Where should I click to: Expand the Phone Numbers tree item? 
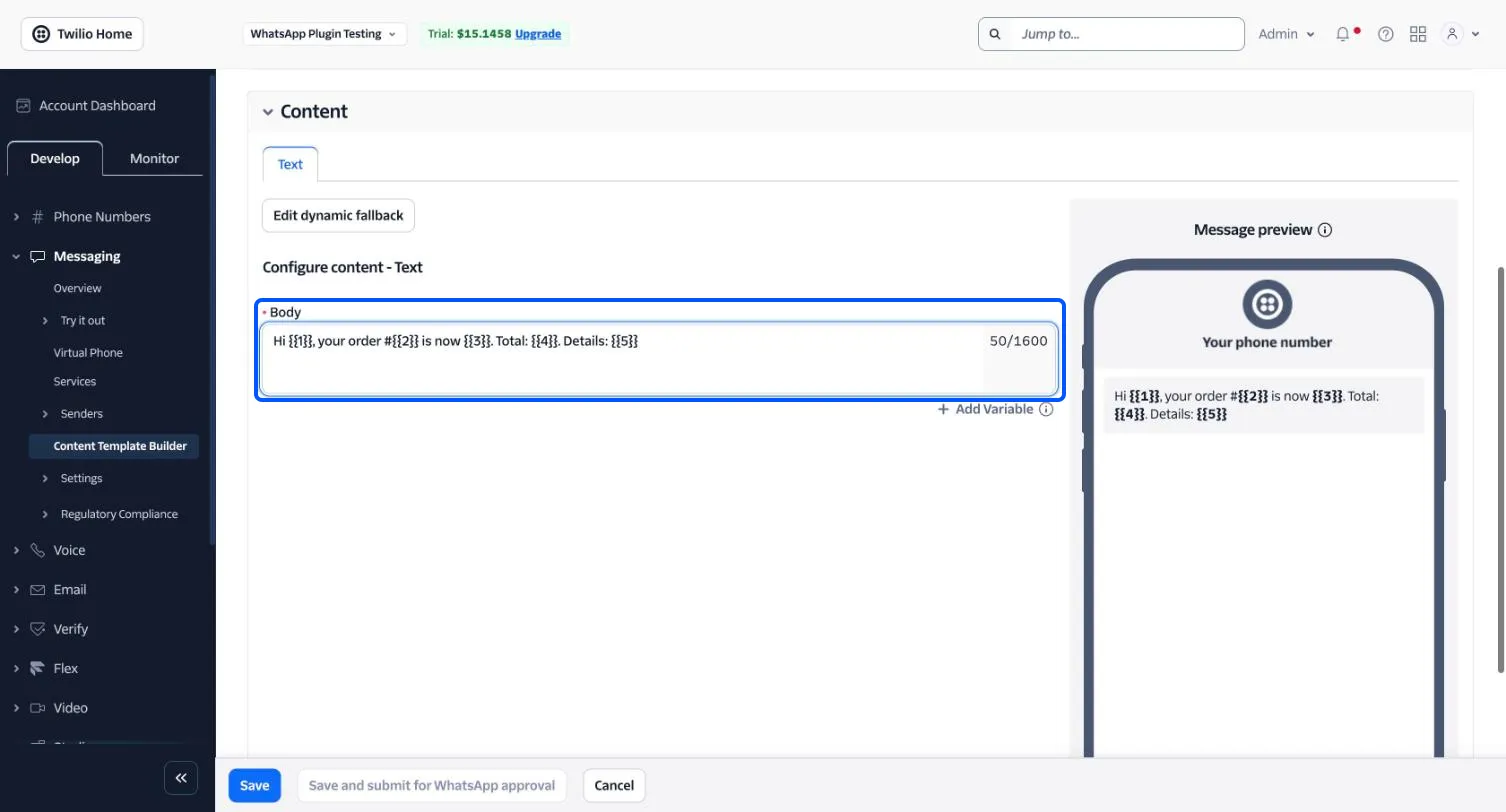16,217
